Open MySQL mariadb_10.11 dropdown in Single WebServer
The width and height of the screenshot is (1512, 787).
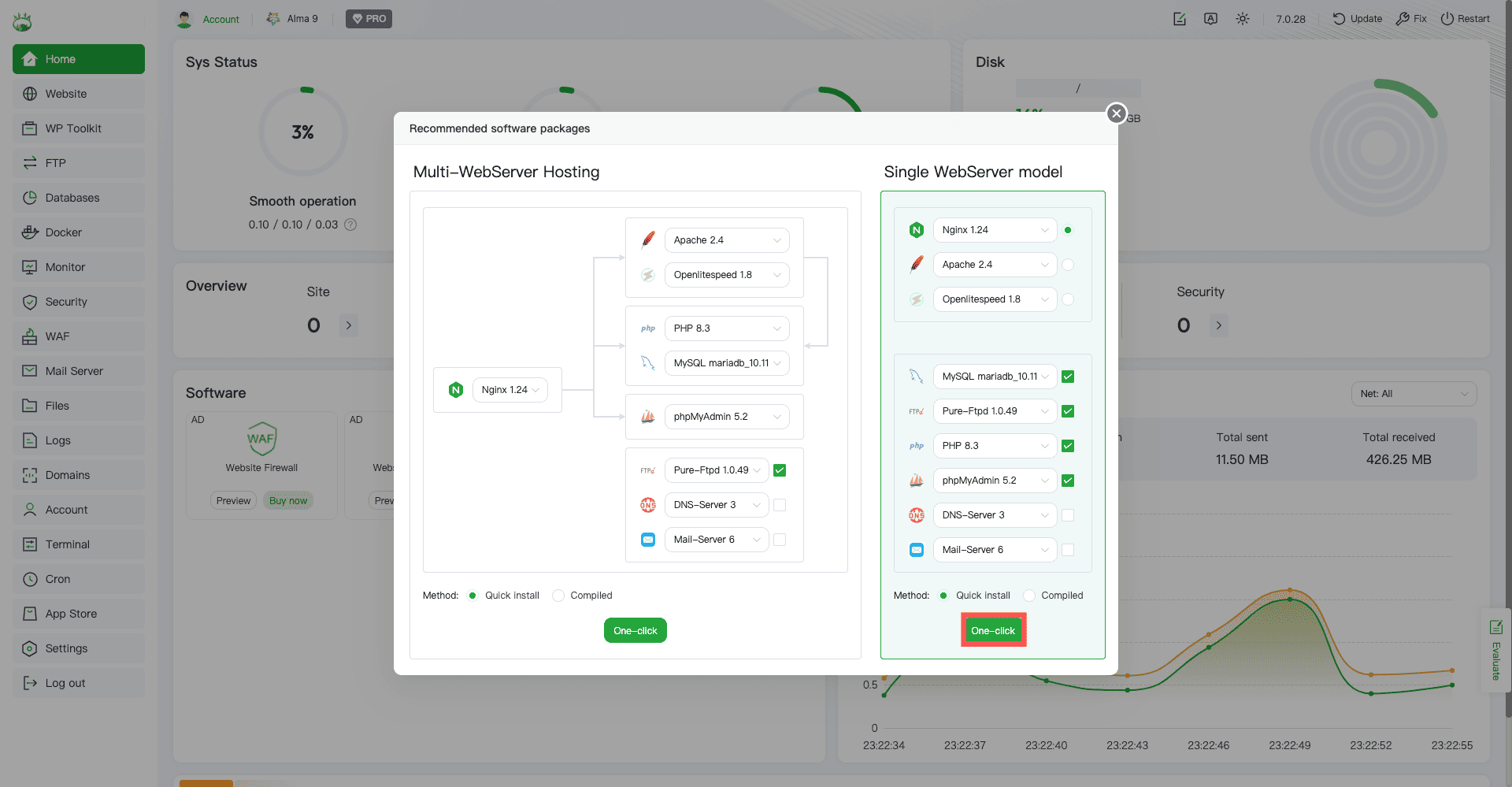[x=995, y=377]
